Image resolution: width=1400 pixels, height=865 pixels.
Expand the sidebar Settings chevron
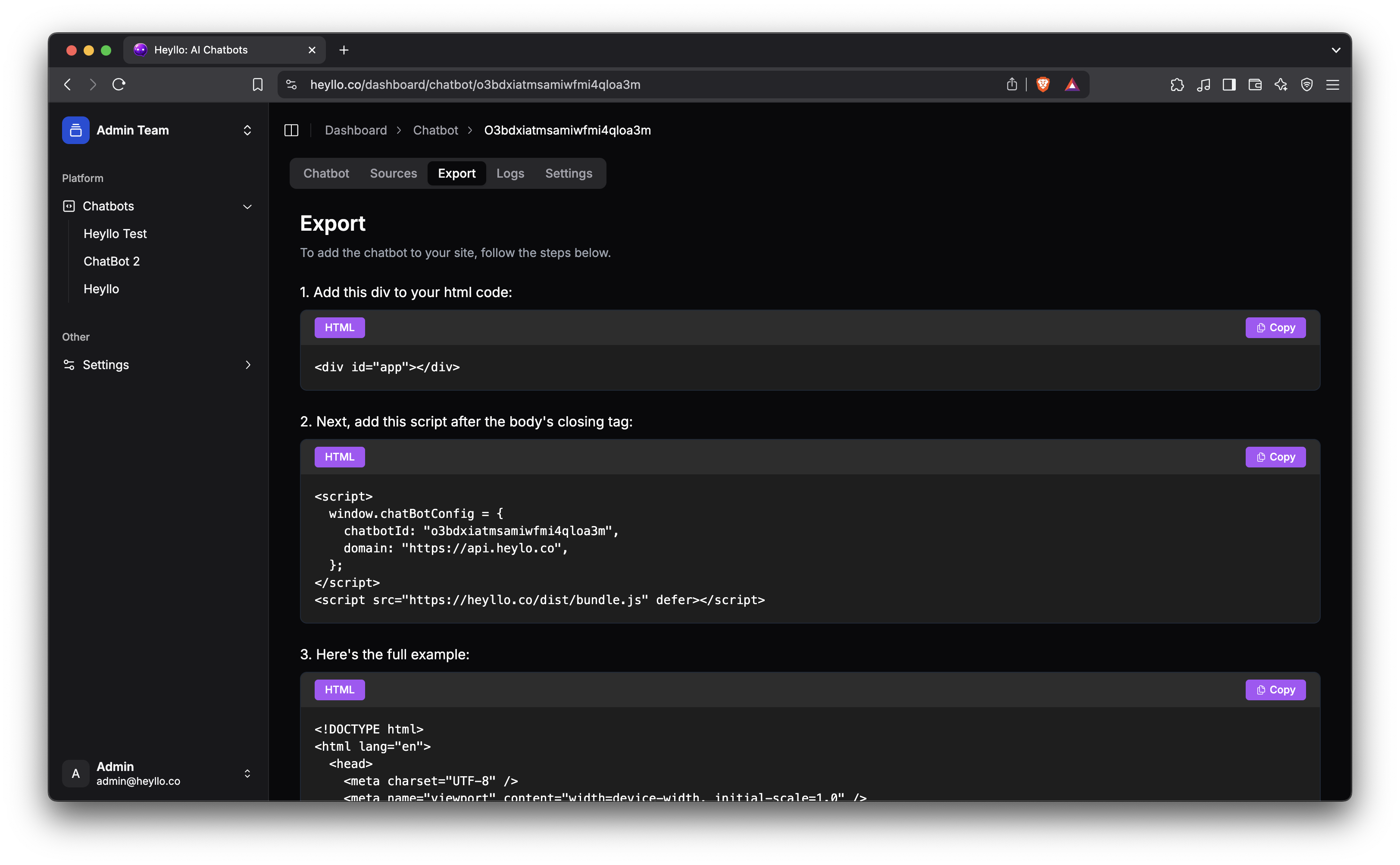pyautogui.click(x=248, y=365)
